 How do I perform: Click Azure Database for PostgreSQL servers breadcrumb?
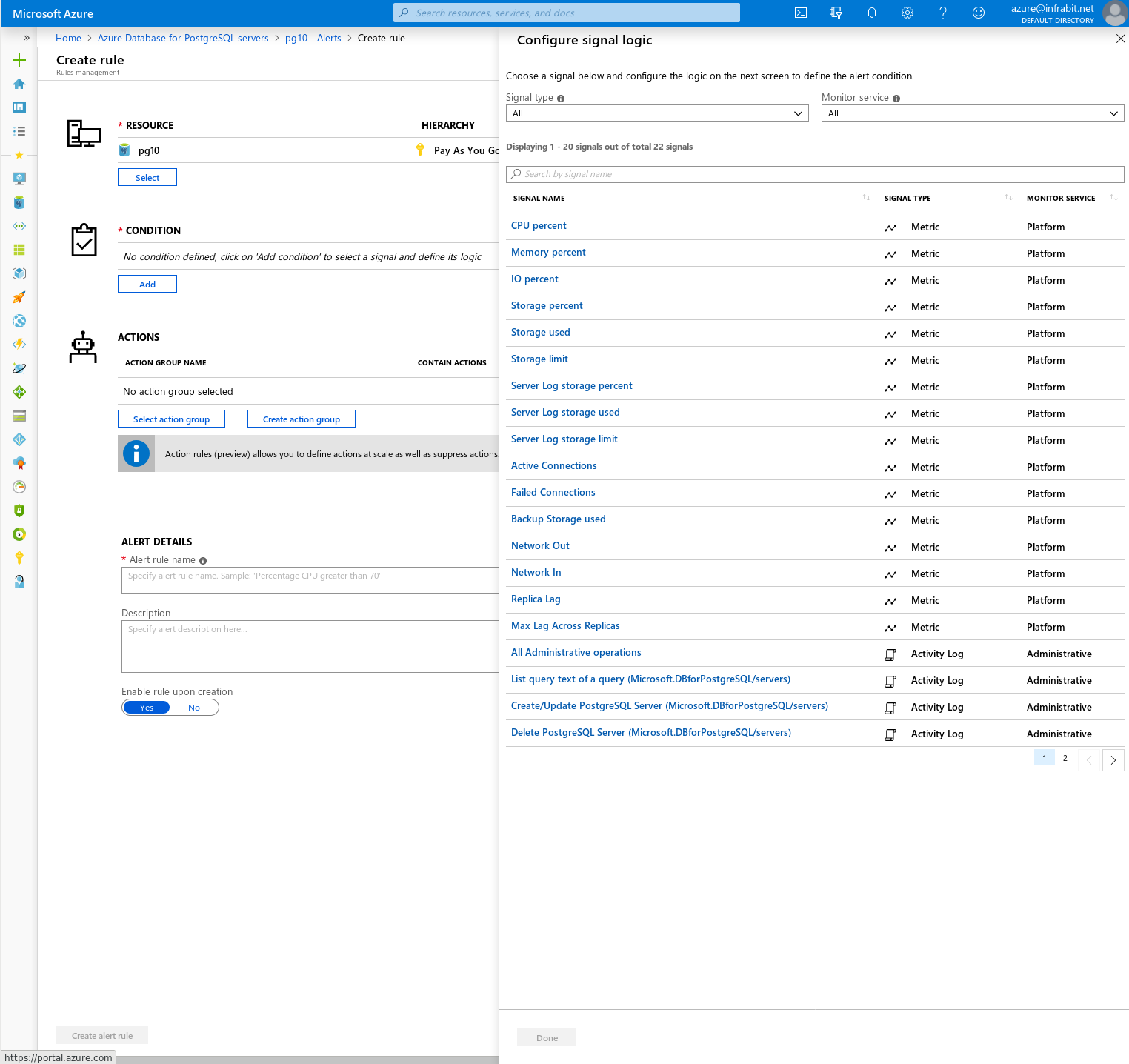(183, 38)
